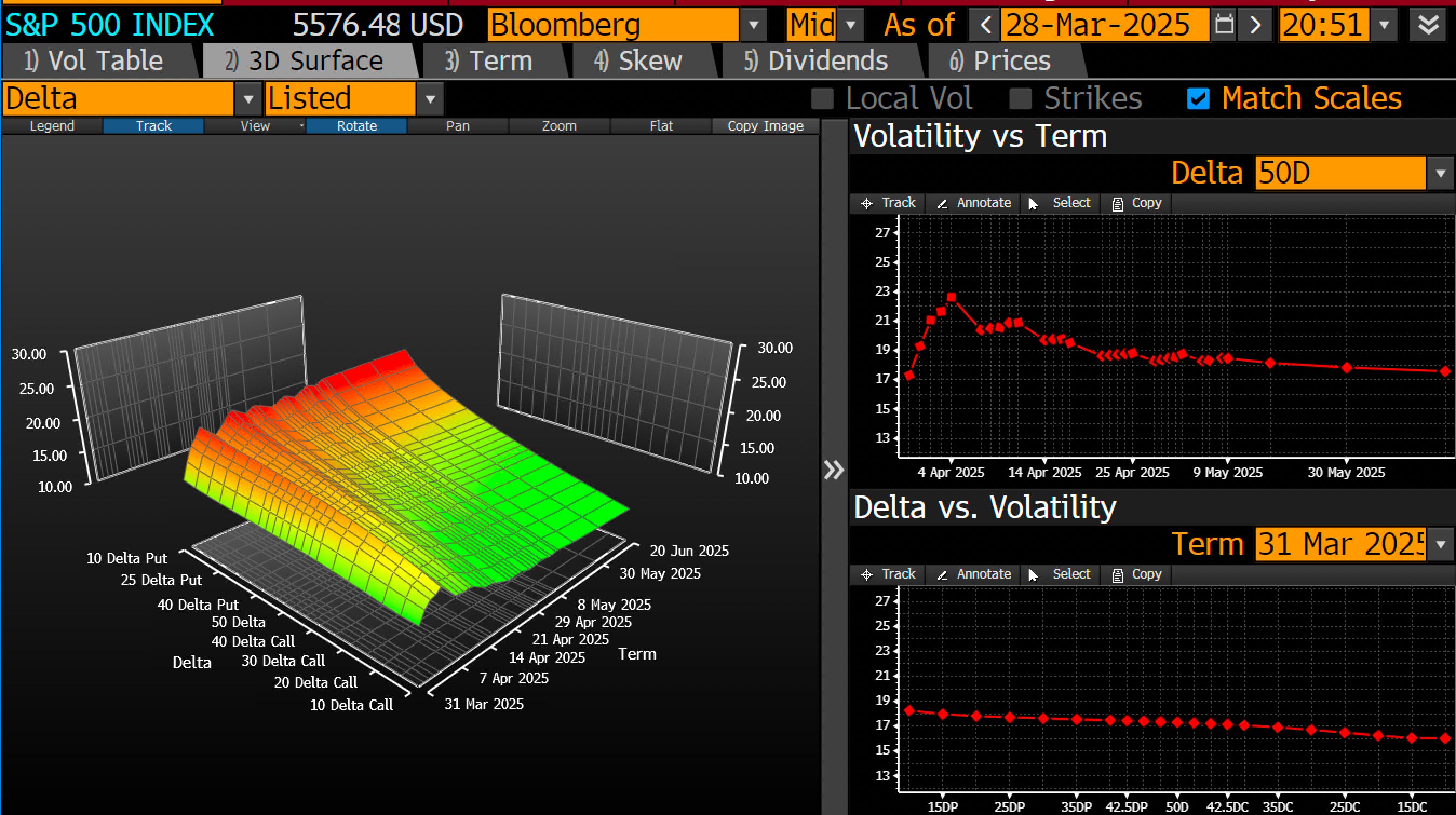This screenshot has width=1456, height=815.
Task: Click the 31 Mar 2025 term axis label
Action: pyautogui.click(x=484, y=704)
